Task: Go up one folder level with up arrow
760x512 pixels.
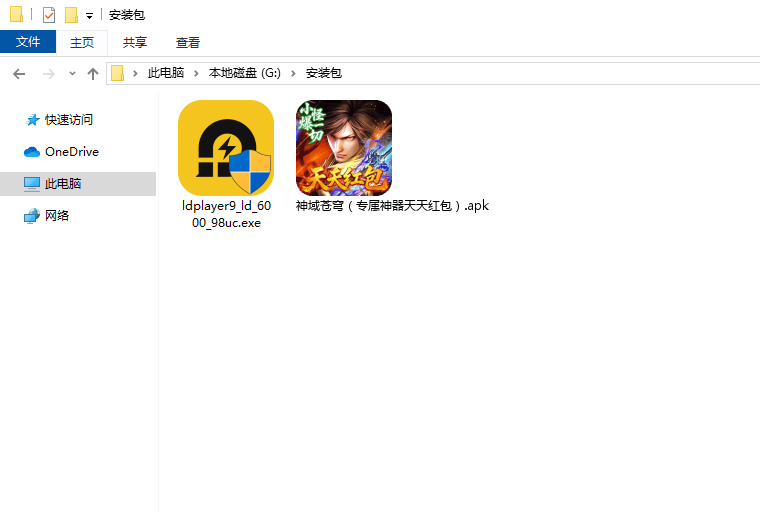Action: coord(93,73)
